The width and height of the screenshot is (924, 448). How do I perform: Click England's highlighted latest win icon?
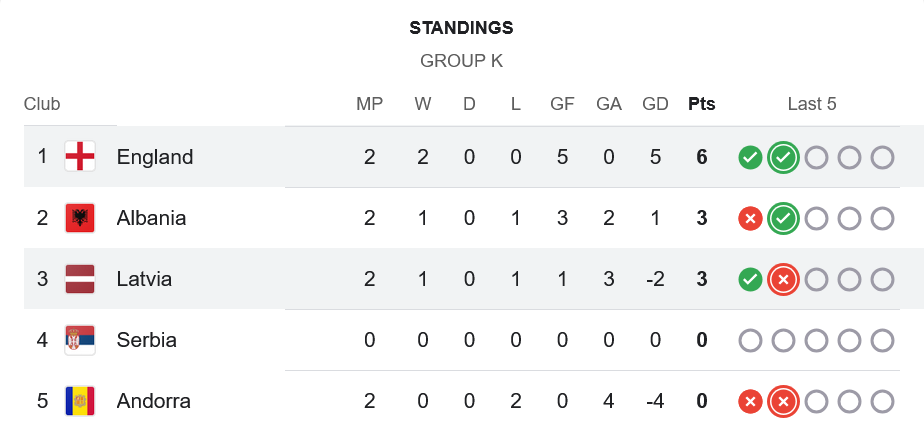(783, 157)
